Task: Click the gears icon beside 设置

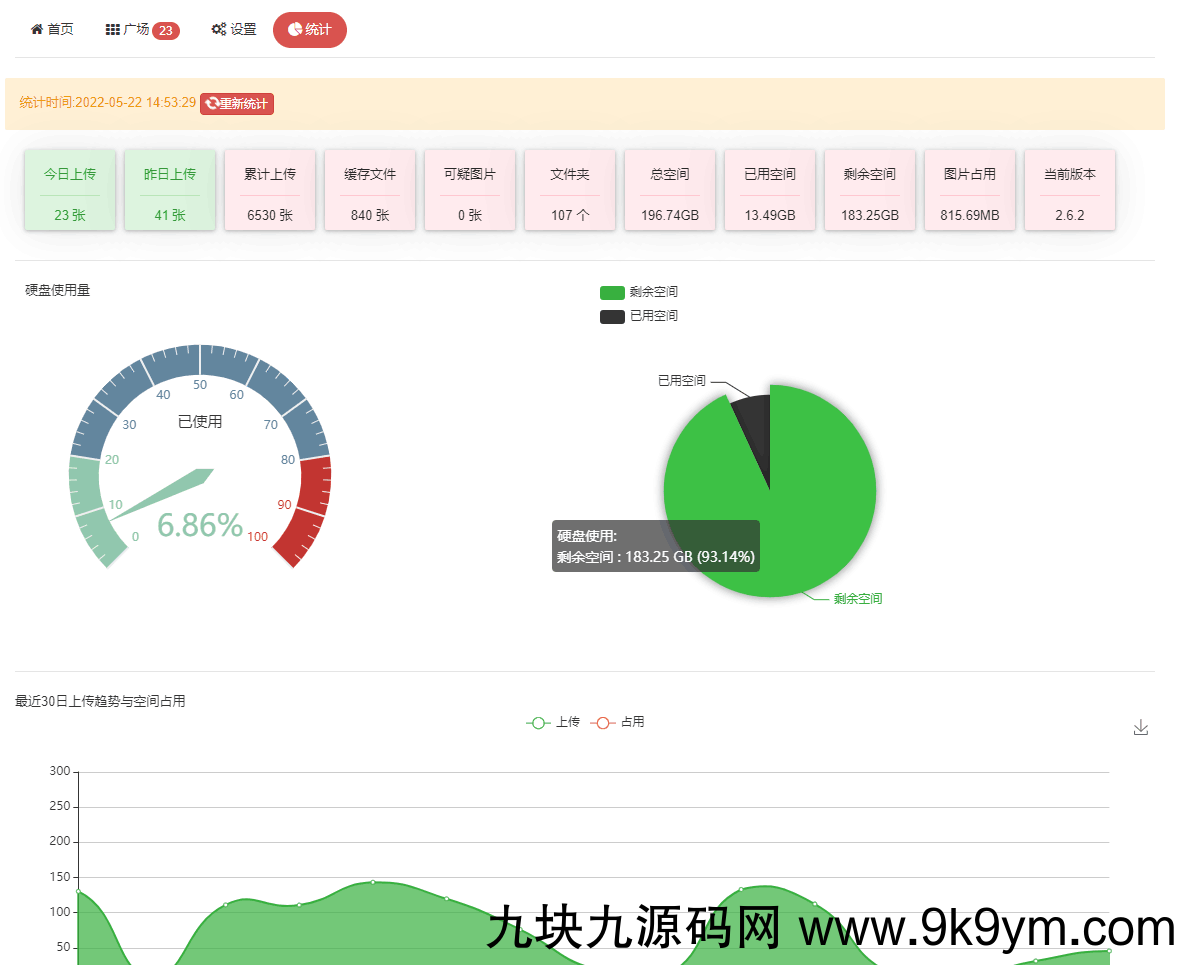Action: click(220, 29)
